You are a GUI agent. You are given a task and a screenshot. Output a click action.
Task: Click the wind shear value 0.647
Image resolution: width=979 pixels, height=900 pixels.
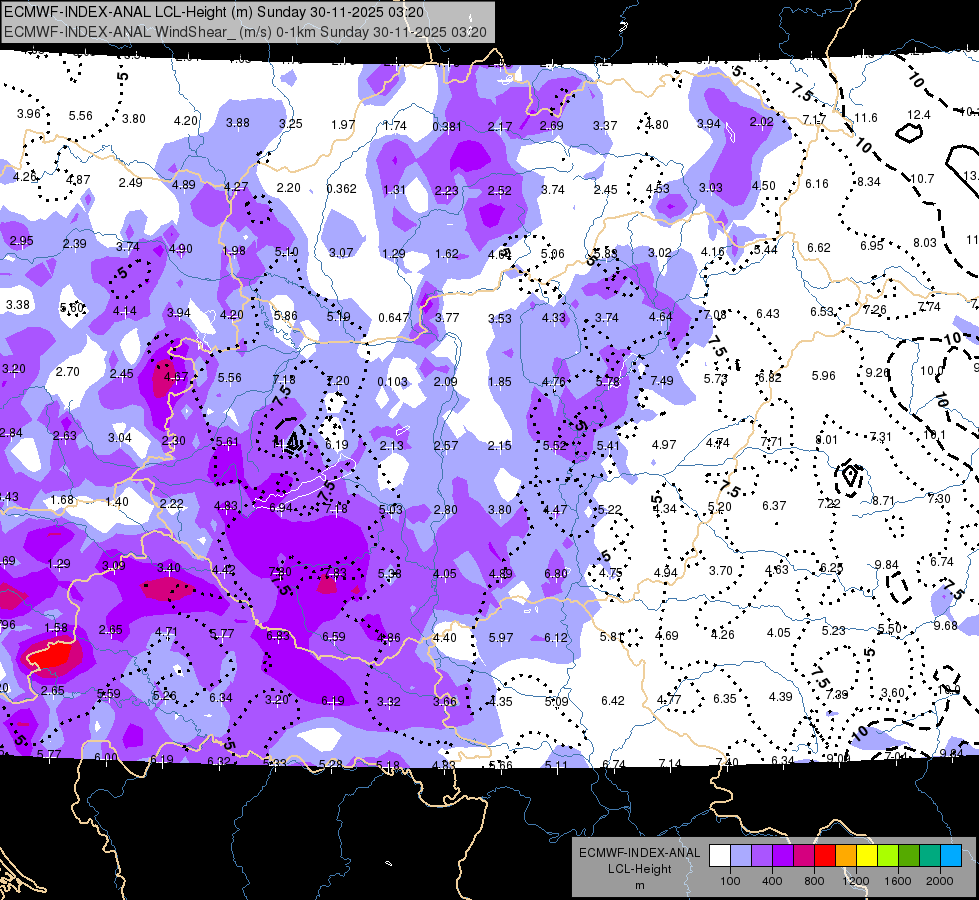coord(393,318)
